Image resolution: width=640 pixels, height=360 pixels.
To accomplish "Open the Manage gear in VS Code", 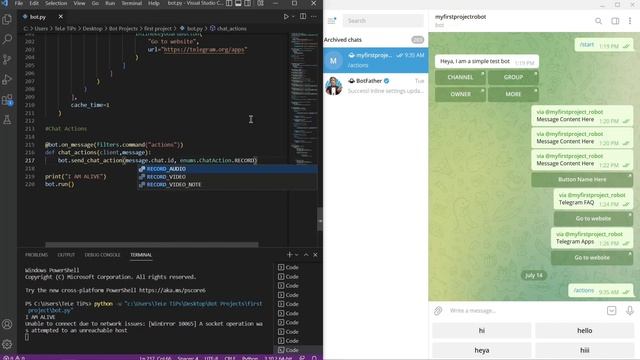I will [7, 344].
